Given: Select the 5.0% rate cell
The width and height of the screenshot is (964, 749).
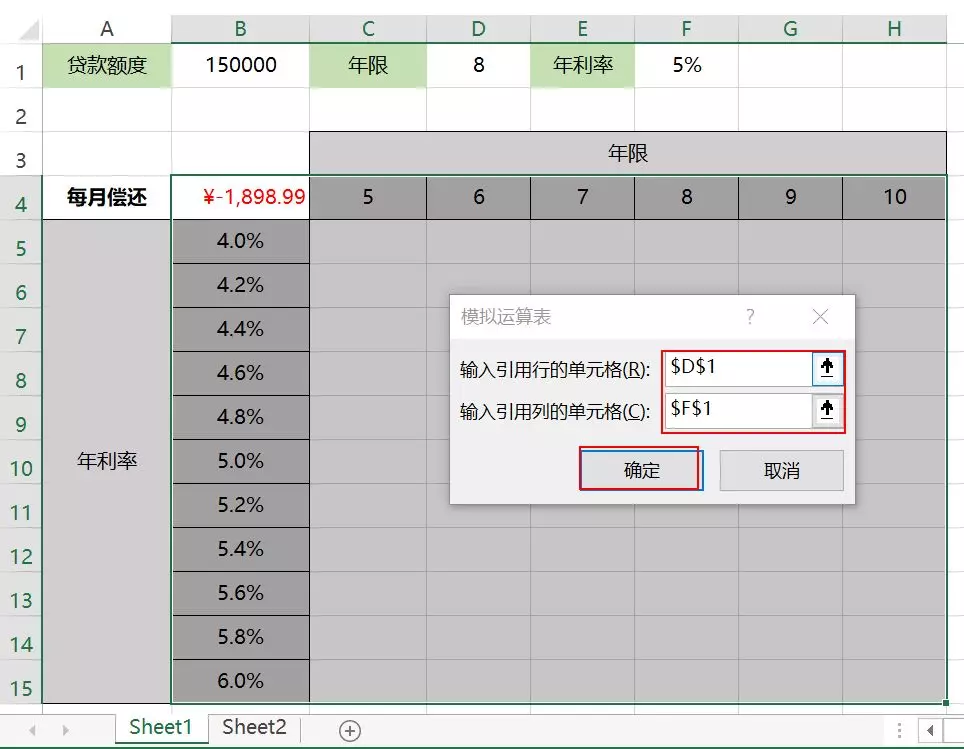Looking at the screenshot, I should click(240, 461).
